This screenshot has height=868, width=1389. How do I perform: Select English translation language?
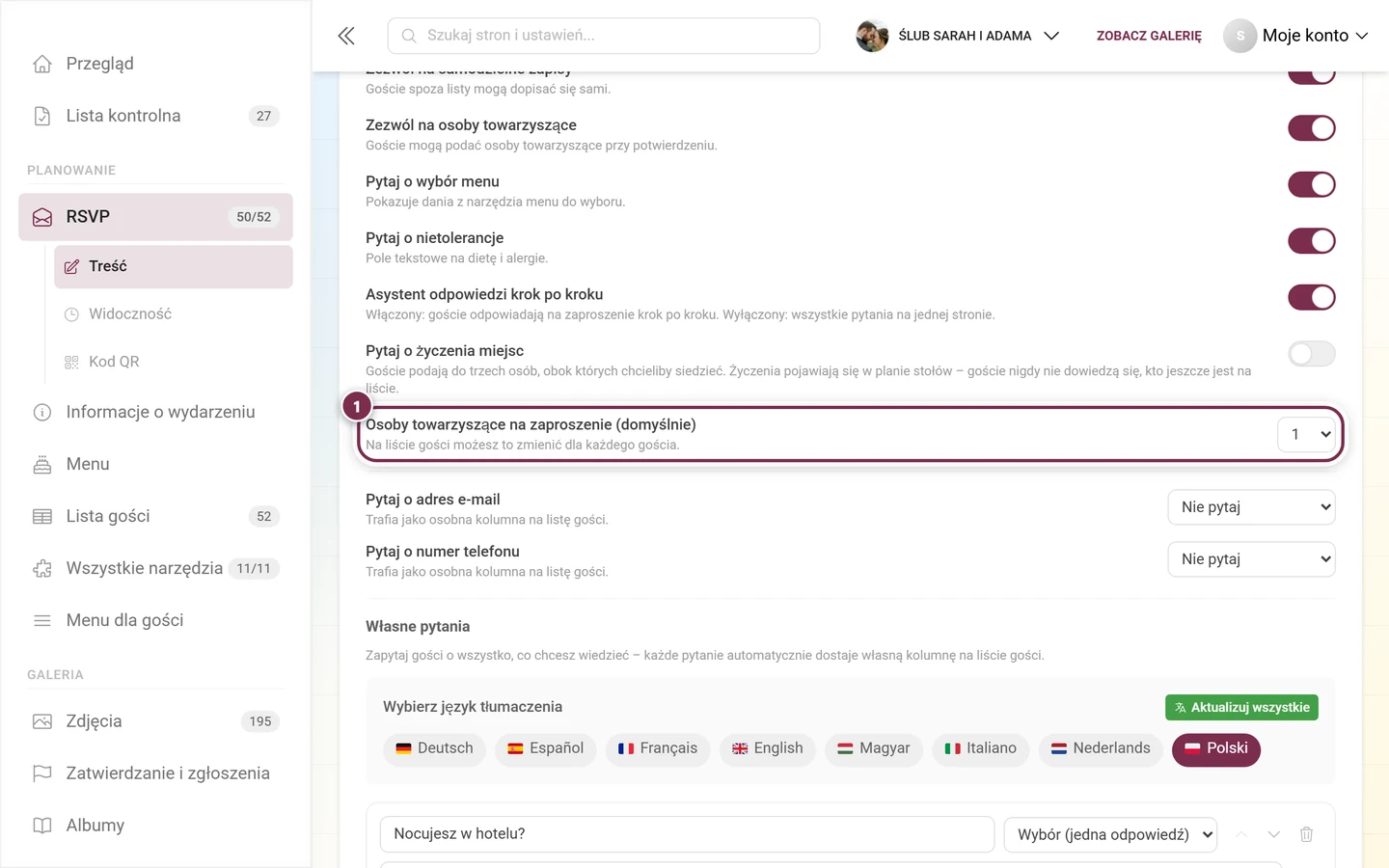[x=768, y=748]
